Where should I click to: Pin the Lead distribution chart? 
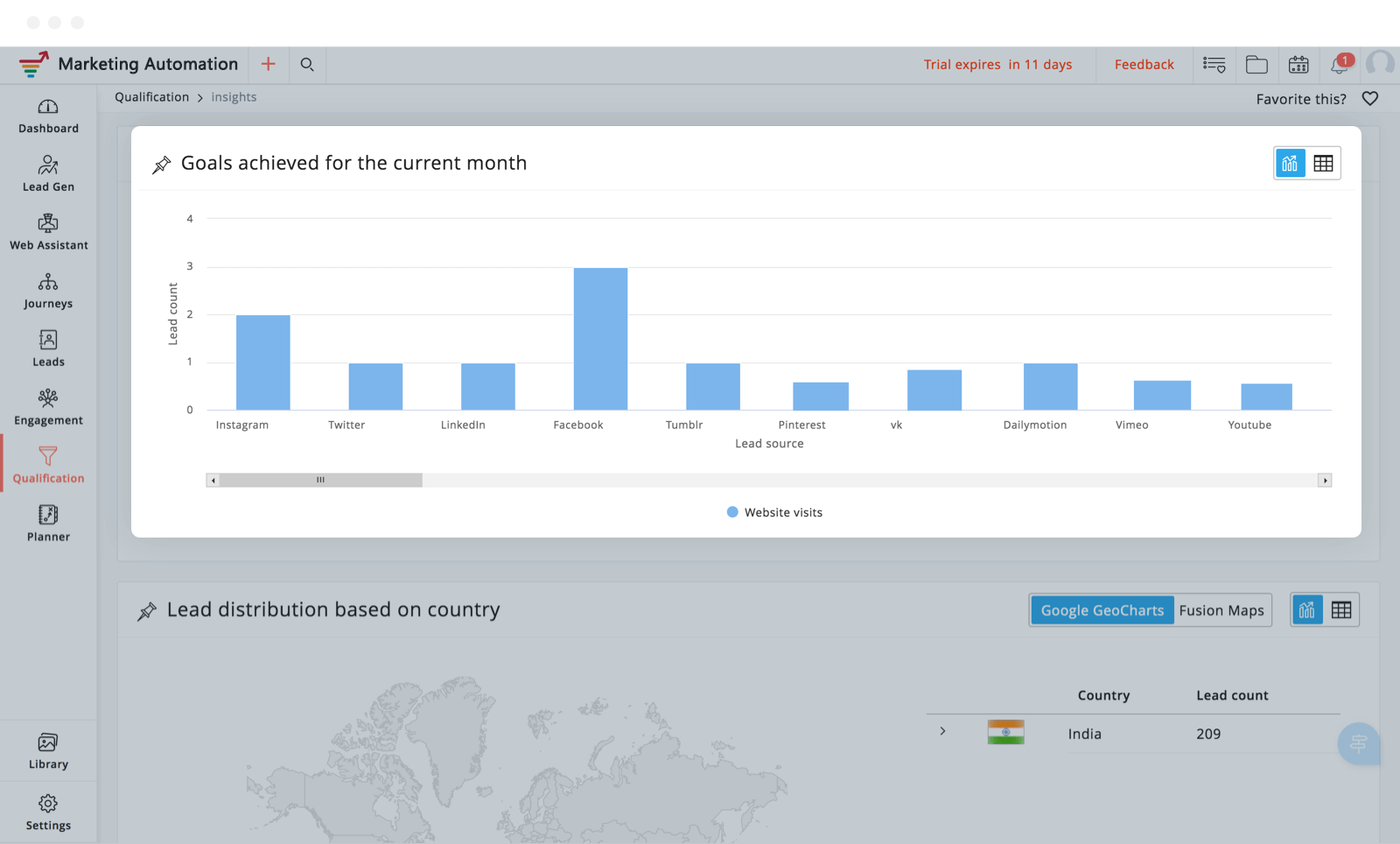pos(147,611)
